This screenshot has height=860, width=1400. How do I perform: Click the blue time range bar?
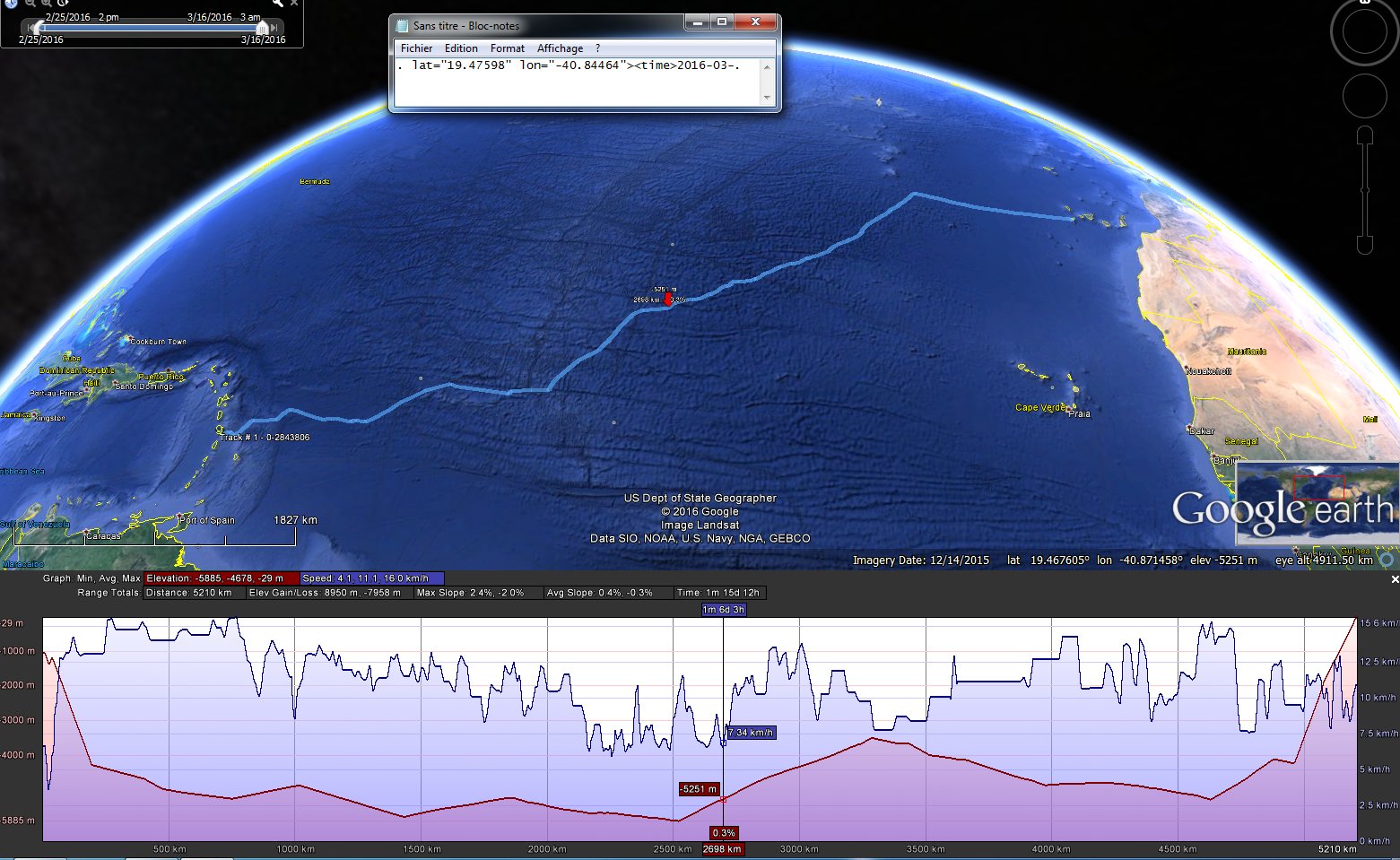tap(151, 28)
